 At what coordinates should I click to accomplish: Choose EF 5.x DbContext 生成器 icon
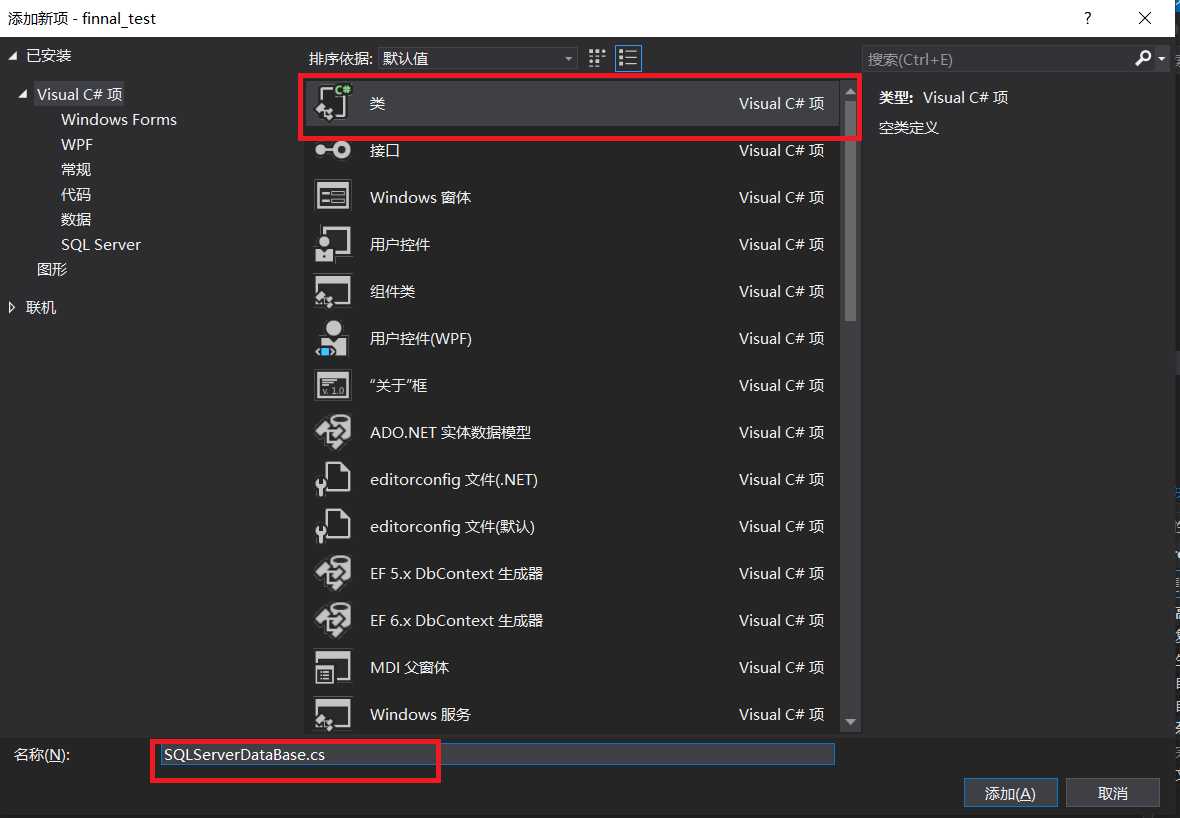click(x=333, y=573)
